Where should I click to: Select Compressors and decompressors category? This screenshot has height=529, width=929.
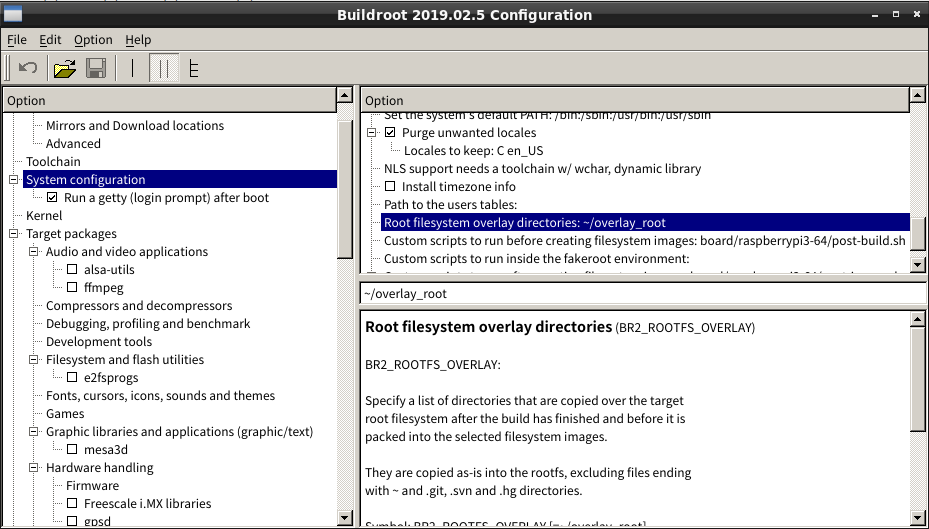pyautogui.click(x=139, y=306)
